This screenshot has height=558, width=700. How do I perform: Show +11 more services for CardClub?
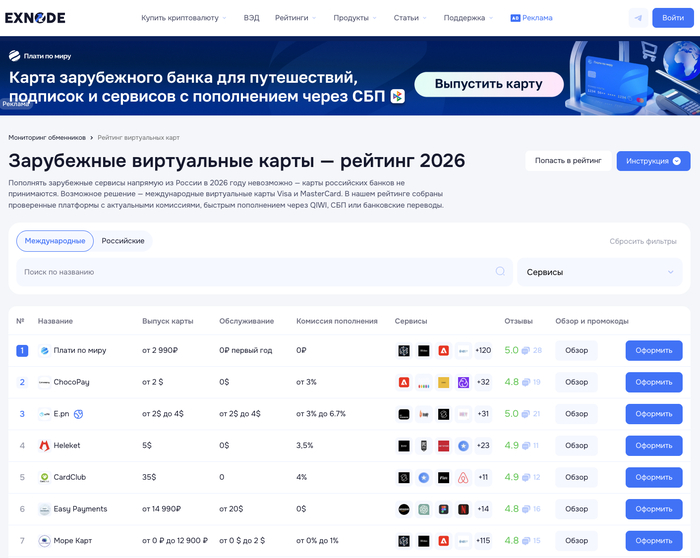[x=483, y=477]
